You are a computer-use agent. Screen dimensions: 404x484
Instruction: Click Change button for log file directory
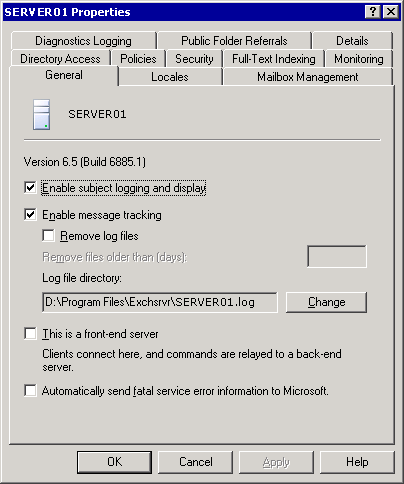click(x=326, y=302)
